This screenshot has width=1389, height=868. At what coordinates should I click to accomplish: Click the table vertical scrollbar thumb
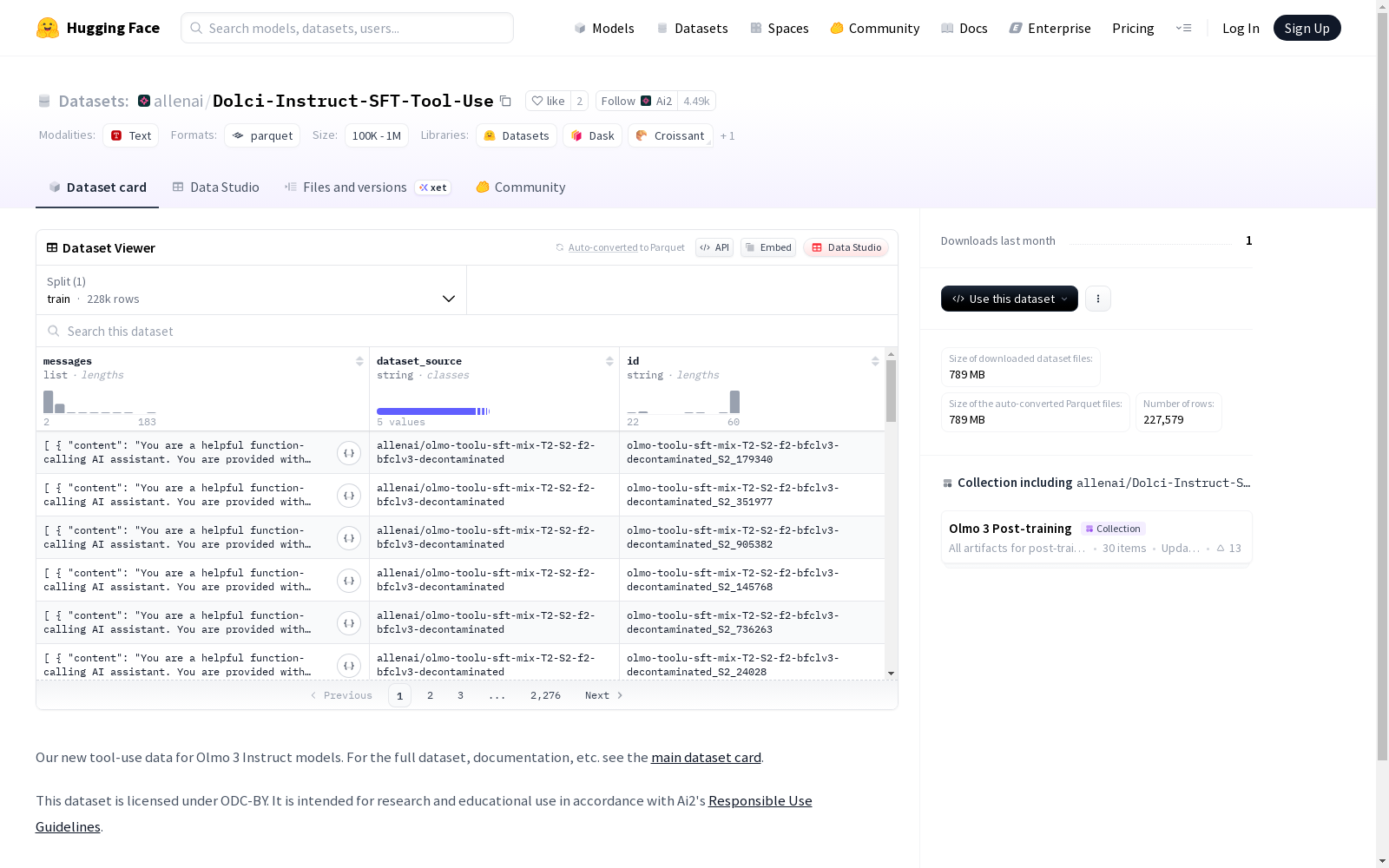point(891,391)
